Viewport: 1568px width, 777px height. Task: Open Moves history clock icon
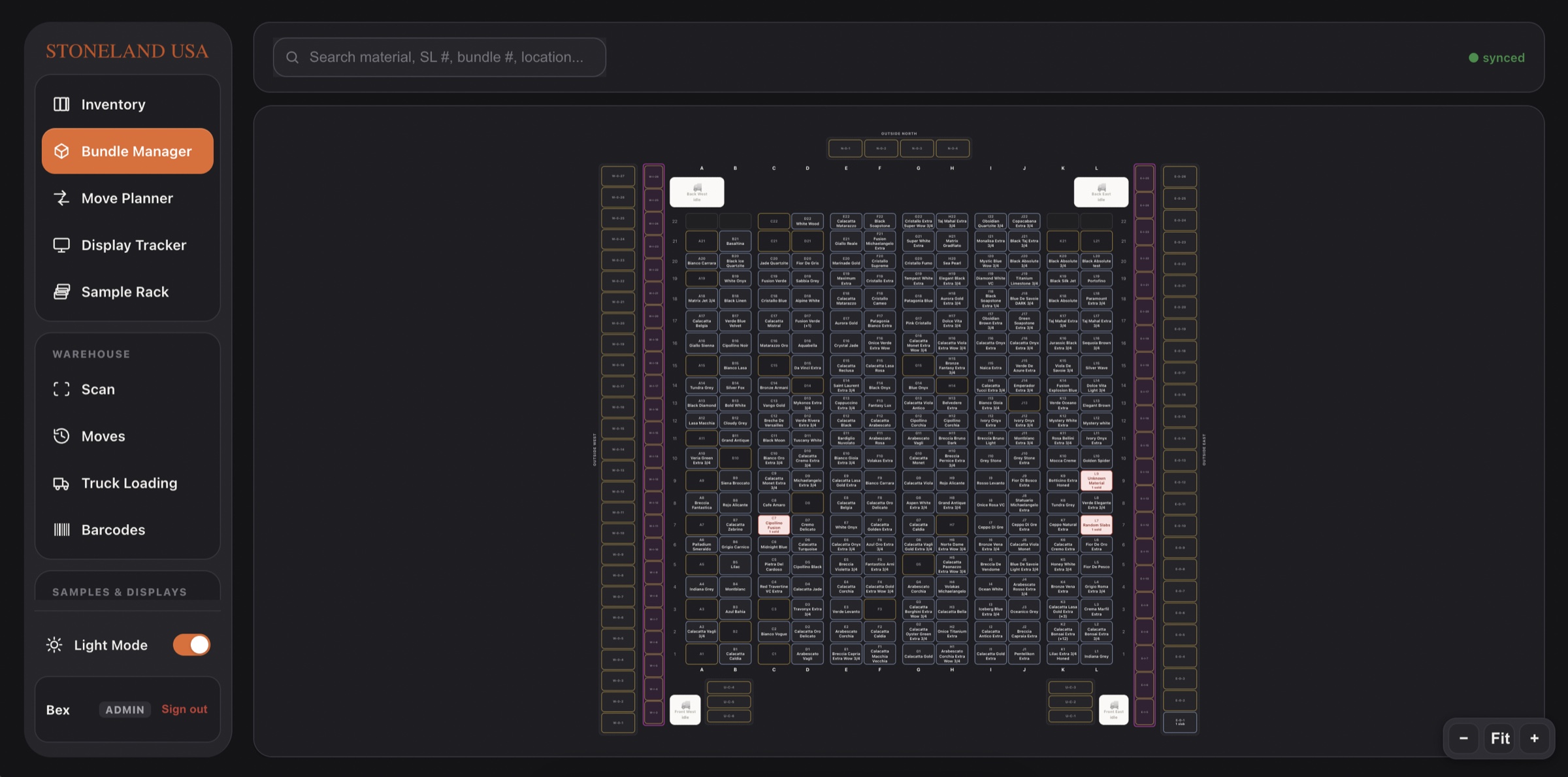(61, 436)
